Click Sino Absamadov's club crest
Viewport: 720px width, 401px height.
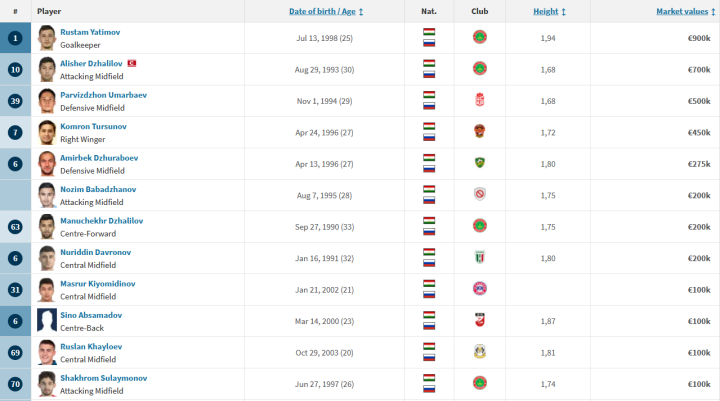(480, 320)
